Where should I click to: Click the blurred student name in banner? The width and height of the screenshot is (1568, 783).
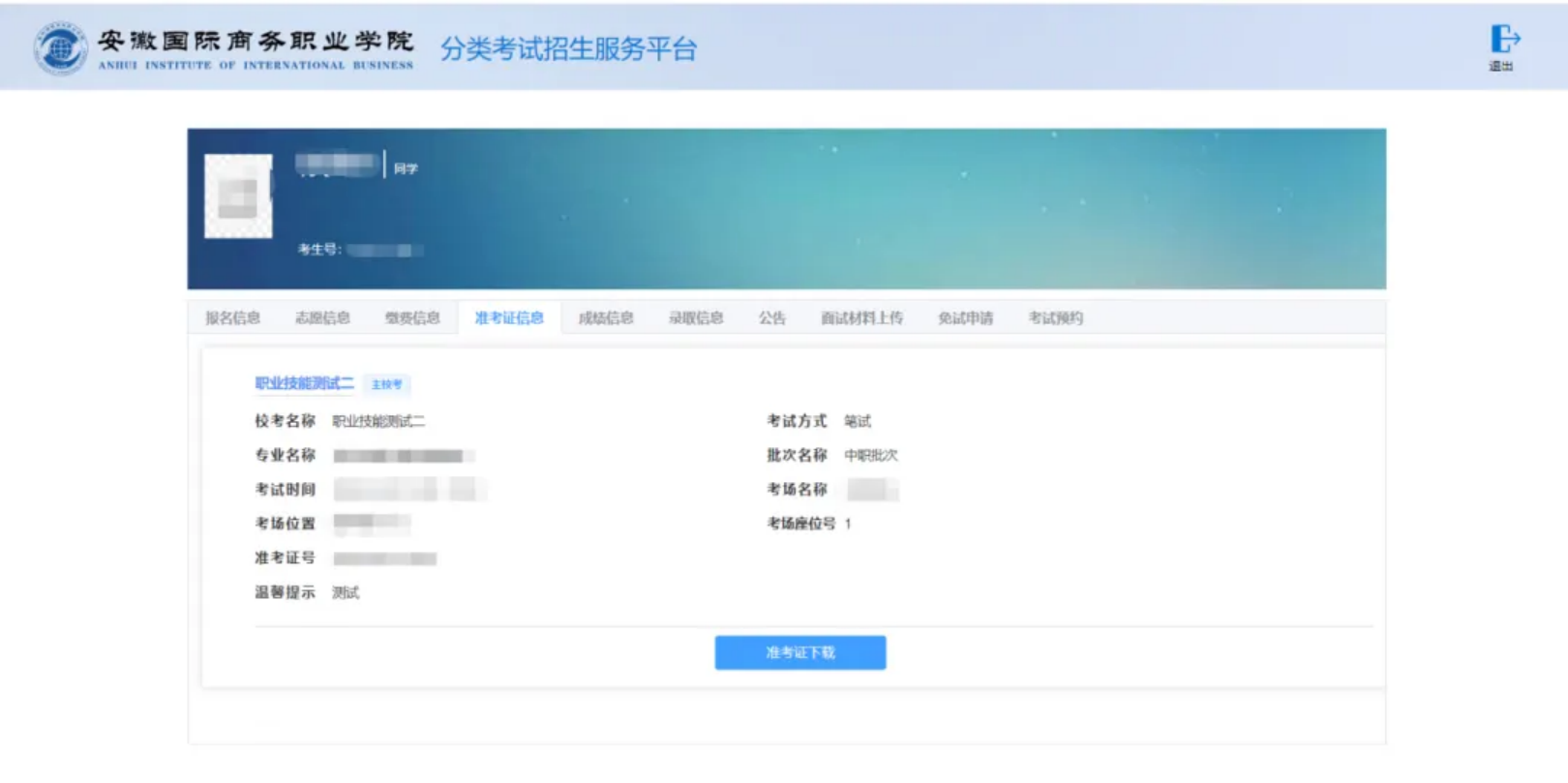tap(336, 165)
